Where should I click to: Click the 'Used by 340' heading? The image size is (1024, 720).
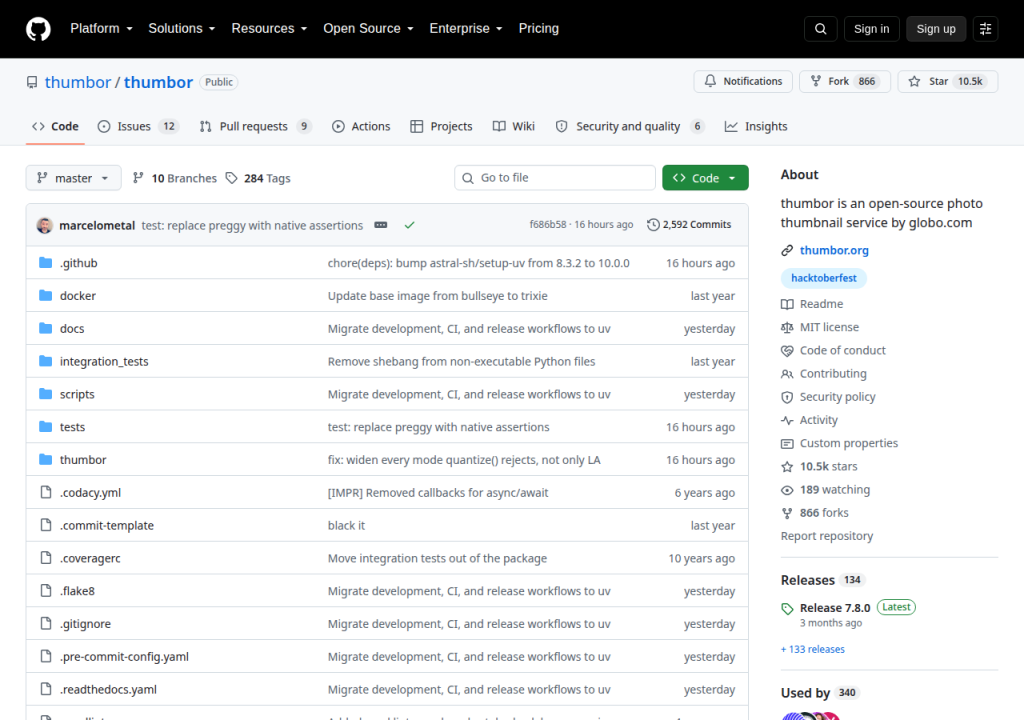pos(819,693)
